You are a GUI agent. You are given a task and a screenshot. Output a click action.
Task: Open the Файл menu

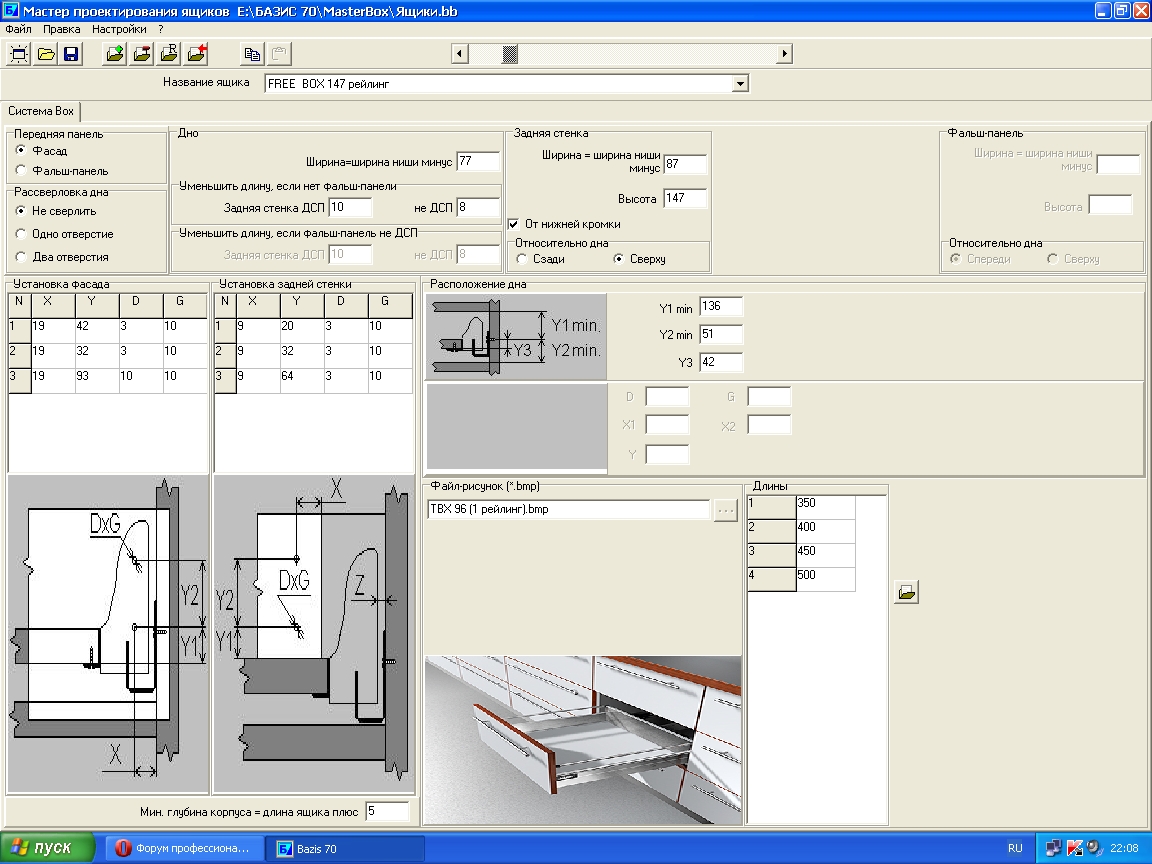18,29
